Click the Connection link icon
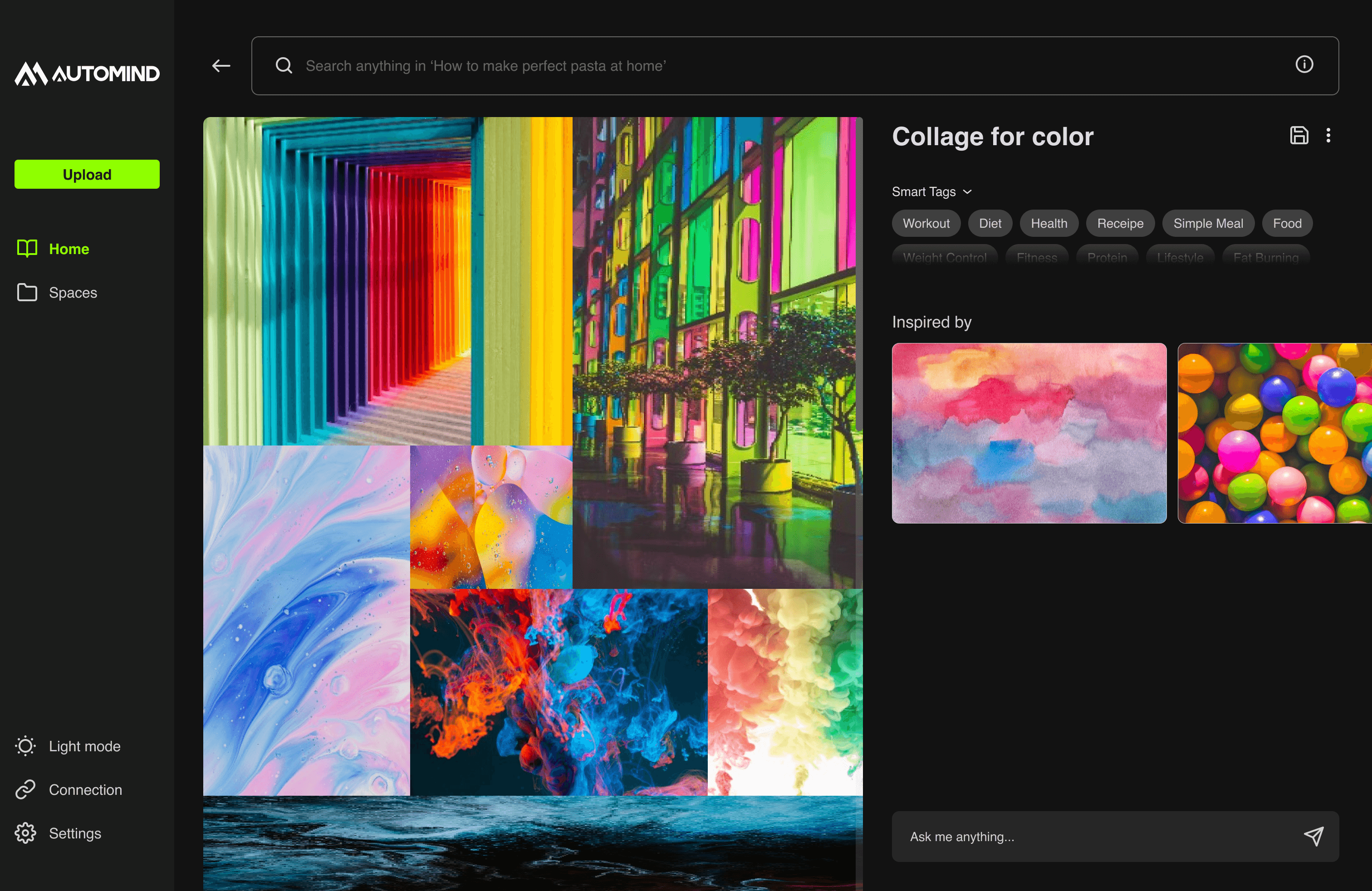Image resolution: width=1372 pixels, height=891 pixels. pos(25,789)
